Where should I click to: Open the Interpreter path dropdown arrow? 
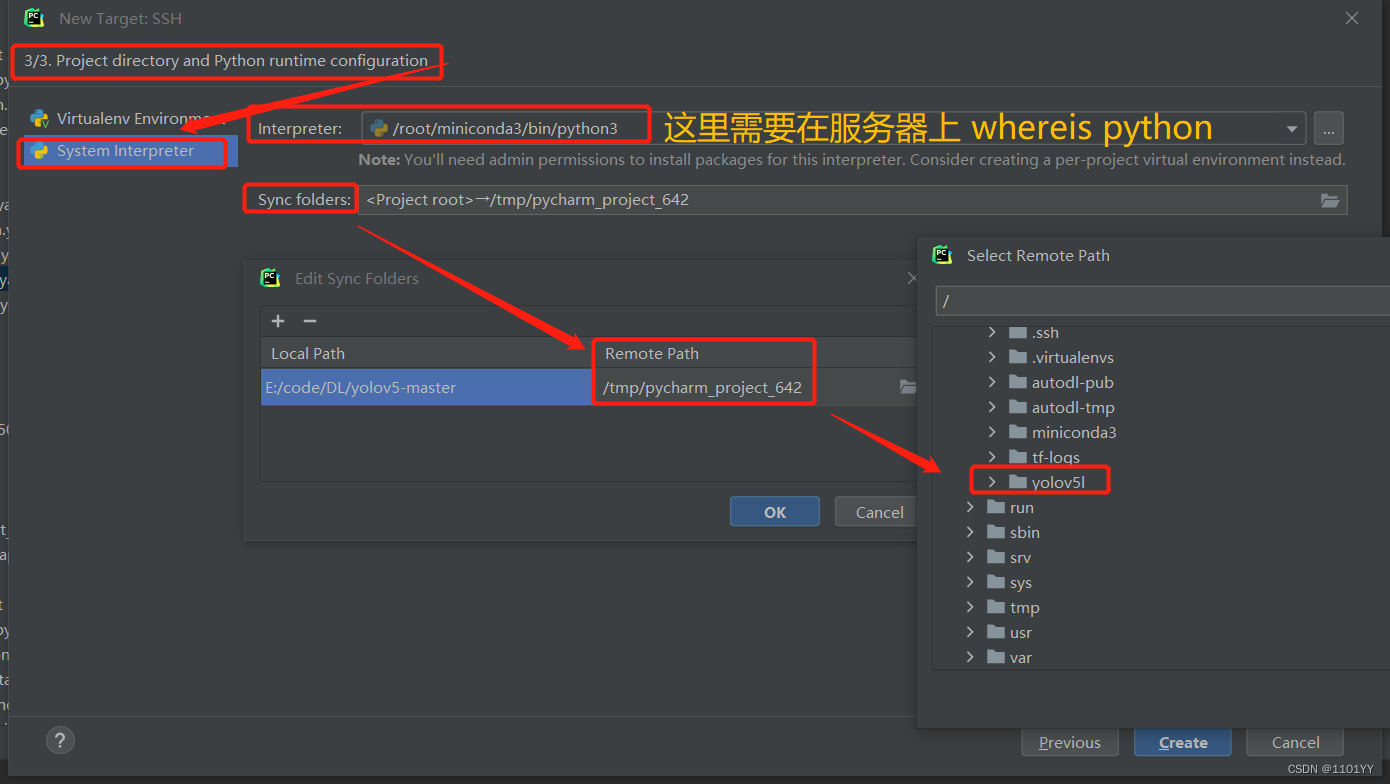click(x=1292, y=128)
